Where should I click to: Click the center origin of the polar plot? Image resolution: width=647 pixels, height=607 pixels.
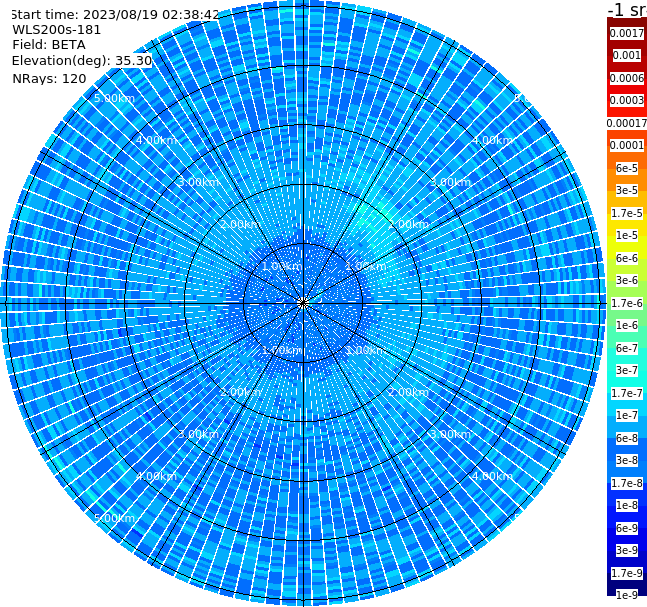[x=303, y=303]
